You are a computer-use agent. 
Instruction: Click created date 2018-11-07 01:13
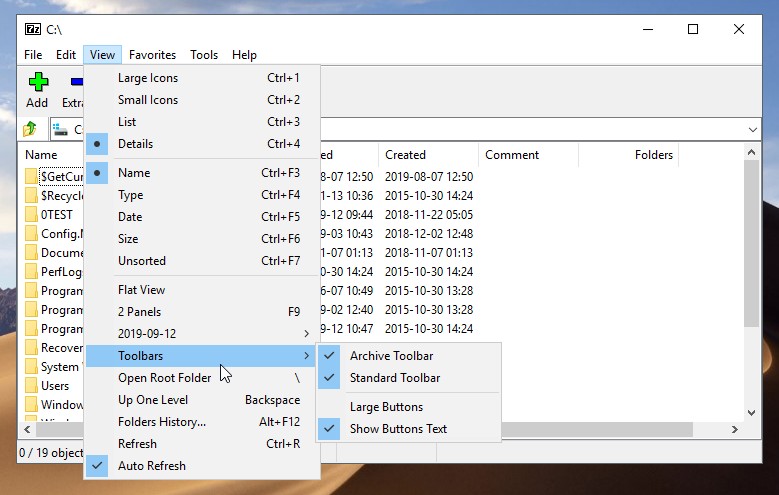pyautogui.click(x=429, y=252)
